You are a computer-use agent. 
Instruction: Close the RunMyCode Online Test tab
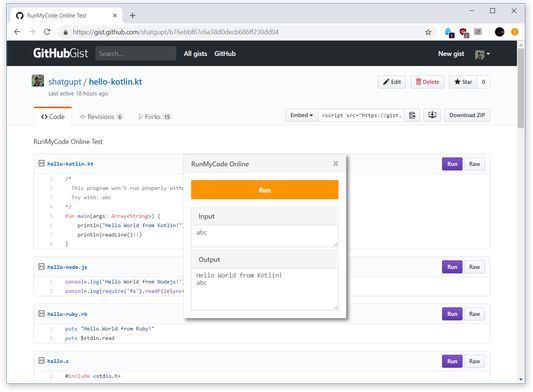click(115, 15)
